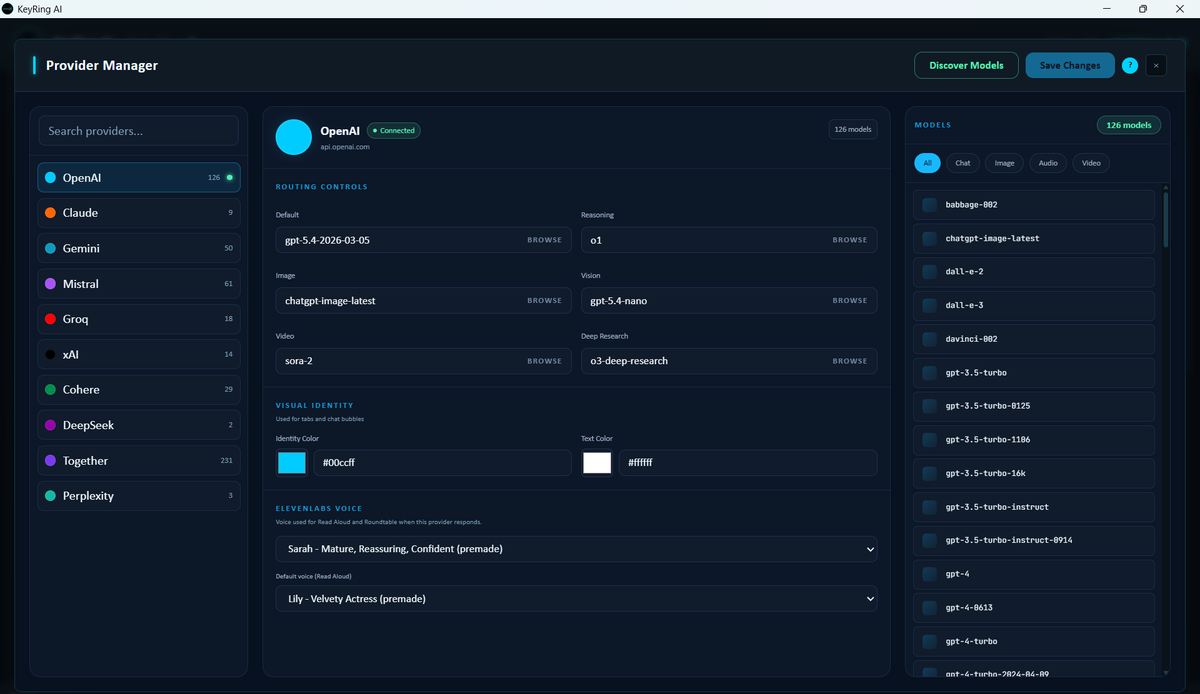The width and height of the screenshot is (1200, 694).
Task: Toggle the gpt-3.5-turbo-0125 checkbox
Action: pos(930,406)
